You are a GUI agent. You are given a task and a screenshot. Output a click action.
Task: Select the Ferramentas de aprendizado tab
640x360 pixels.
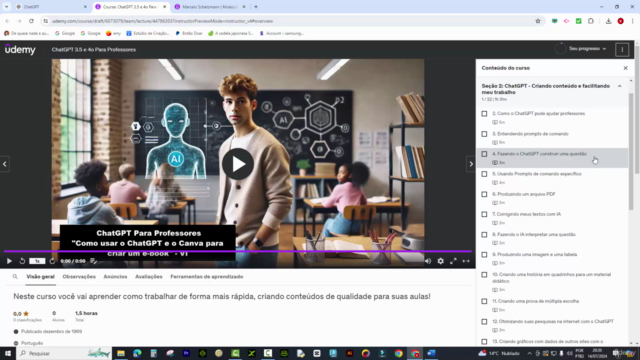click(207, 277)
